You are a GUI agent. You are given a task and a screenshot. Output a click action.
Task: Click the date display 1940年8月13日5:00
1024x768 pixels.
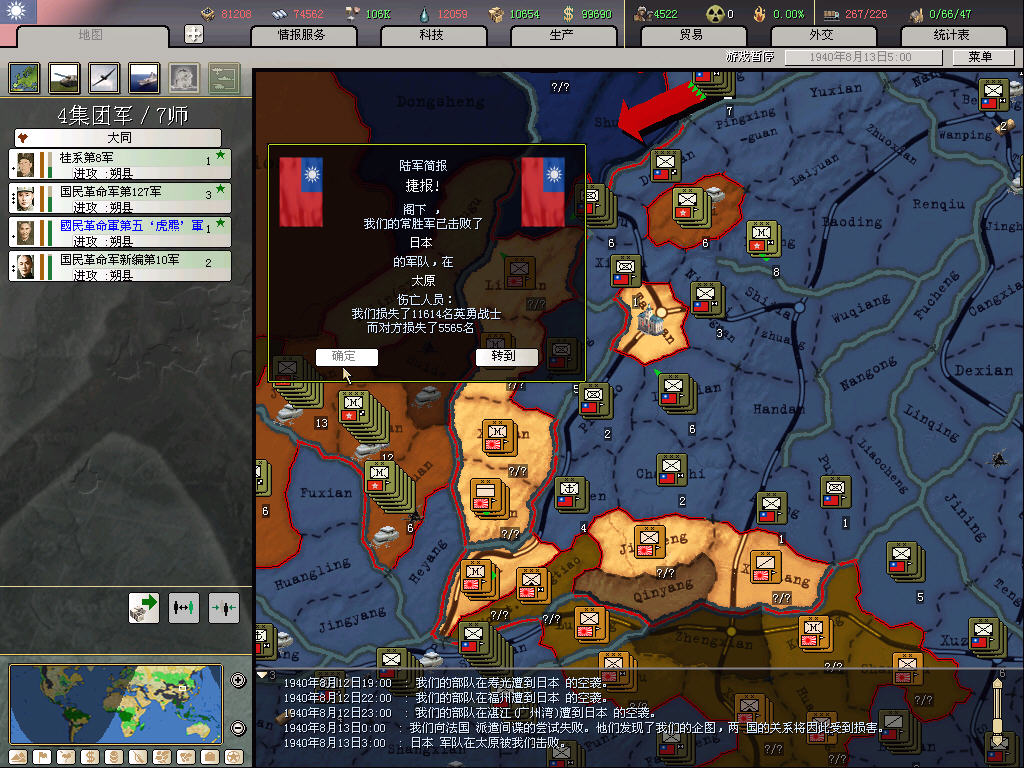(863, 57)
